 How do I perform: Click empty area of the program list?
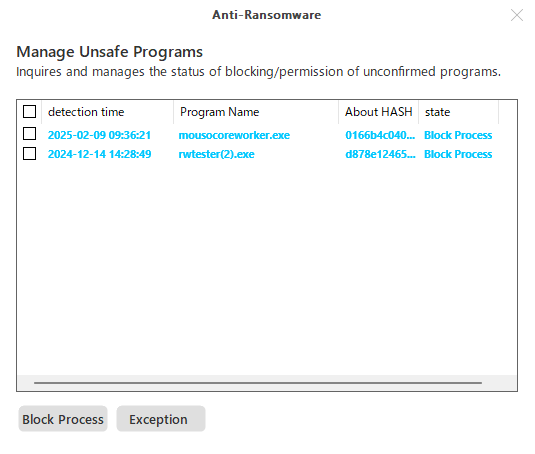[x=266, y=266]
